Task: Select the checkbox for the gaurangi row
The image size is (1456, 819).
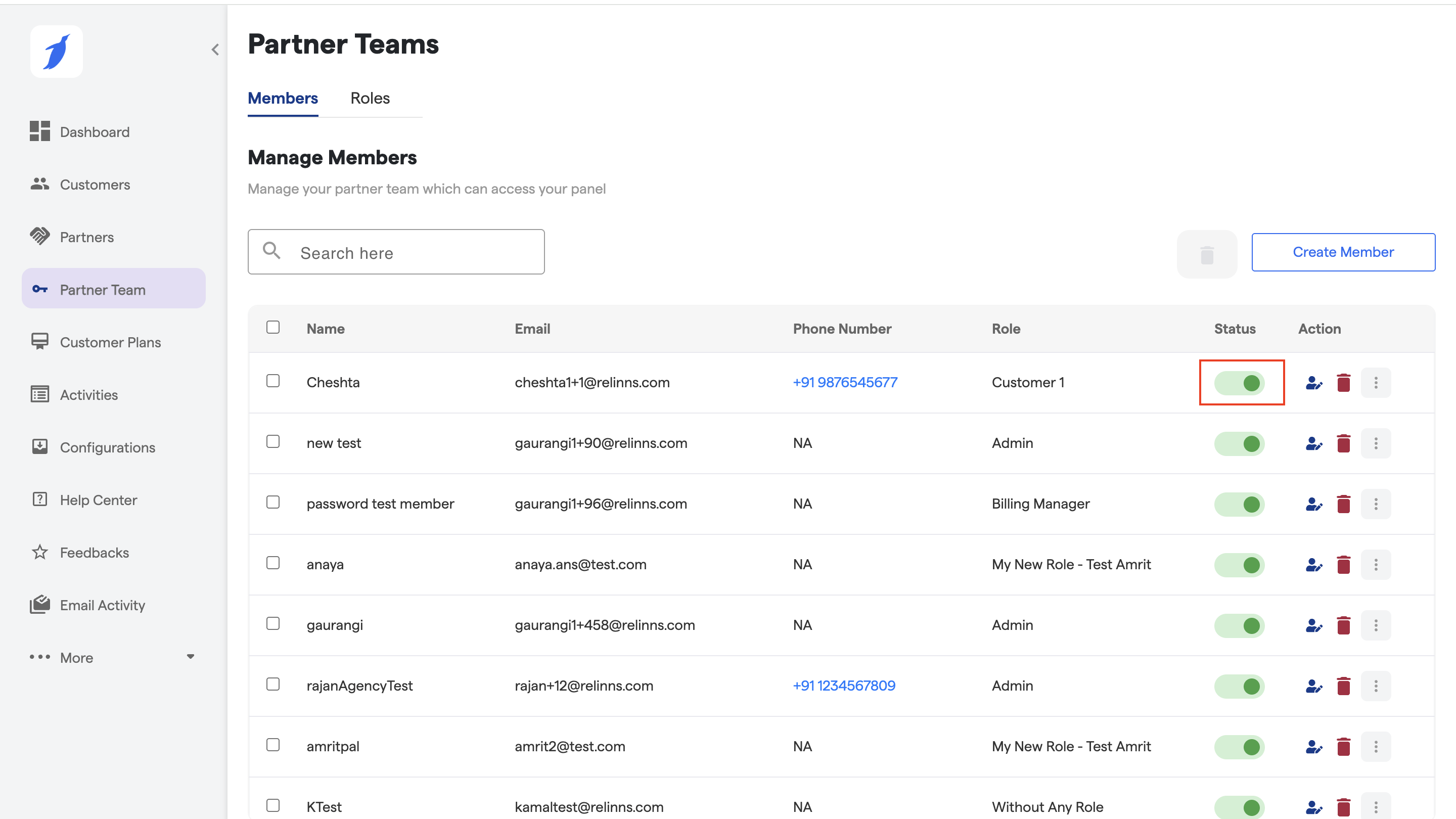Action: 273,623
